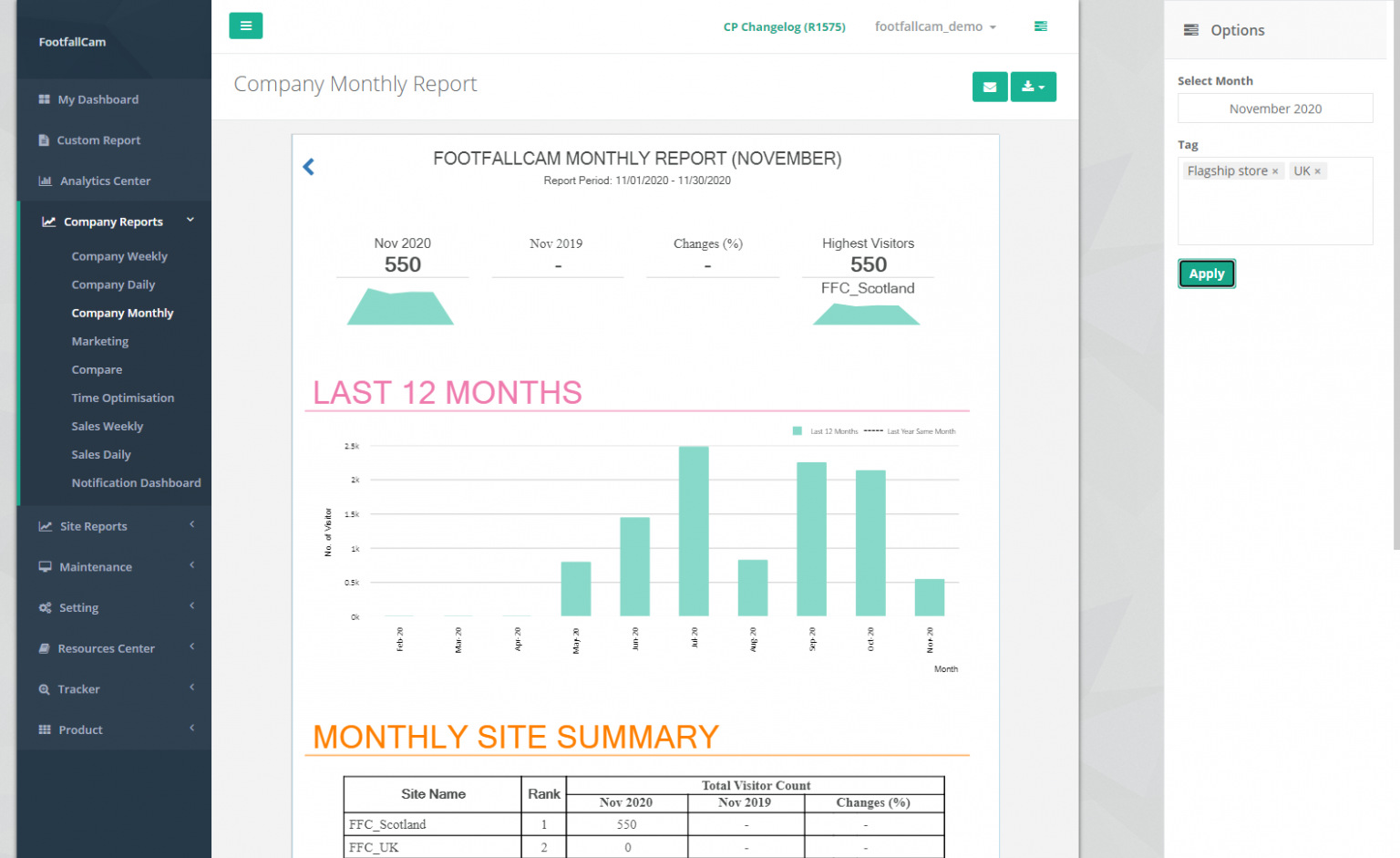The width and height of the screenshot is (1400, 858).
Task: Open the download report dropdown button
Action: [x=1033, y=87]
